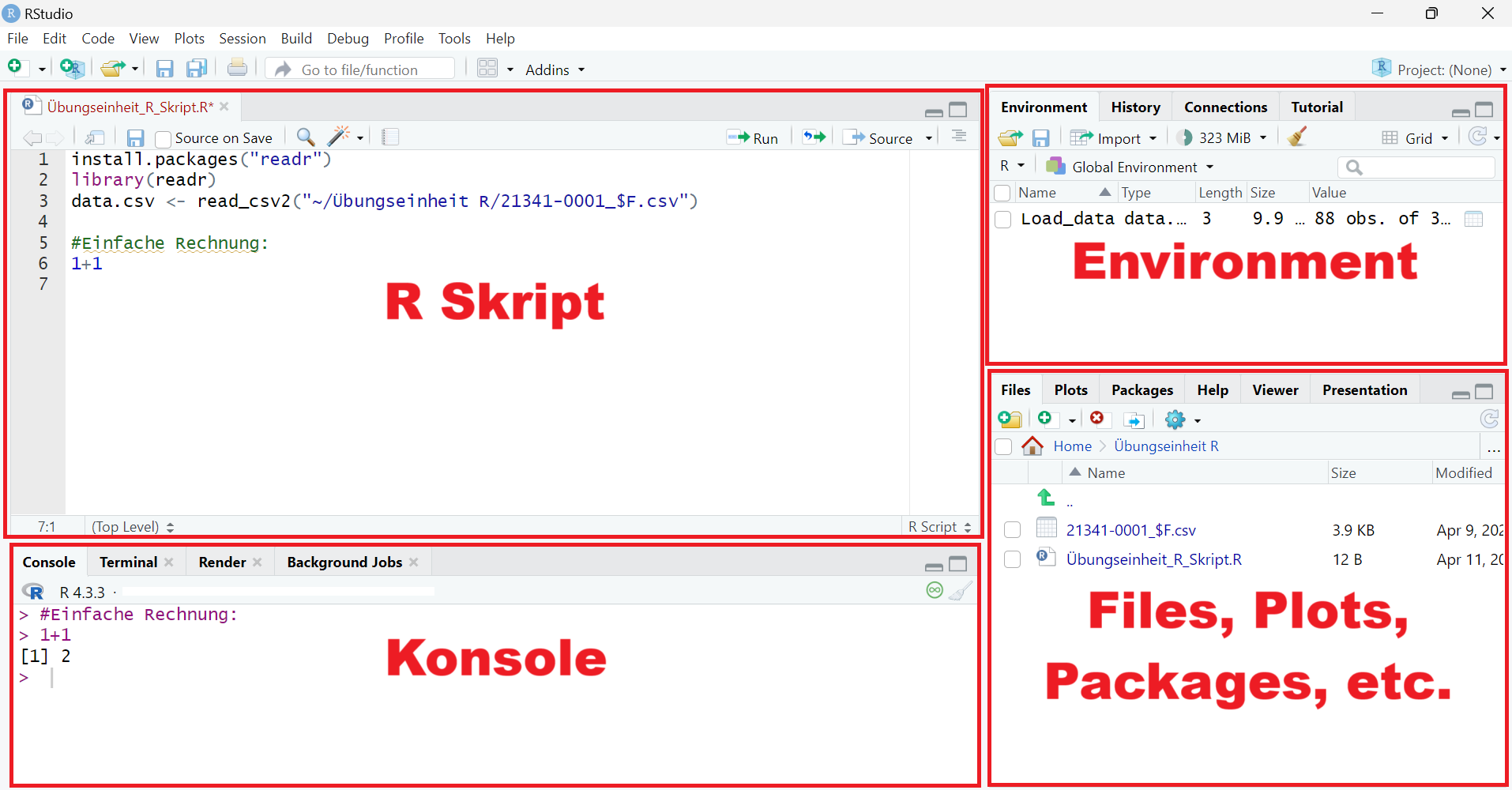The image size is (1512, 790).
Task: Open the R Script file type selector
Action: [940, 527]
